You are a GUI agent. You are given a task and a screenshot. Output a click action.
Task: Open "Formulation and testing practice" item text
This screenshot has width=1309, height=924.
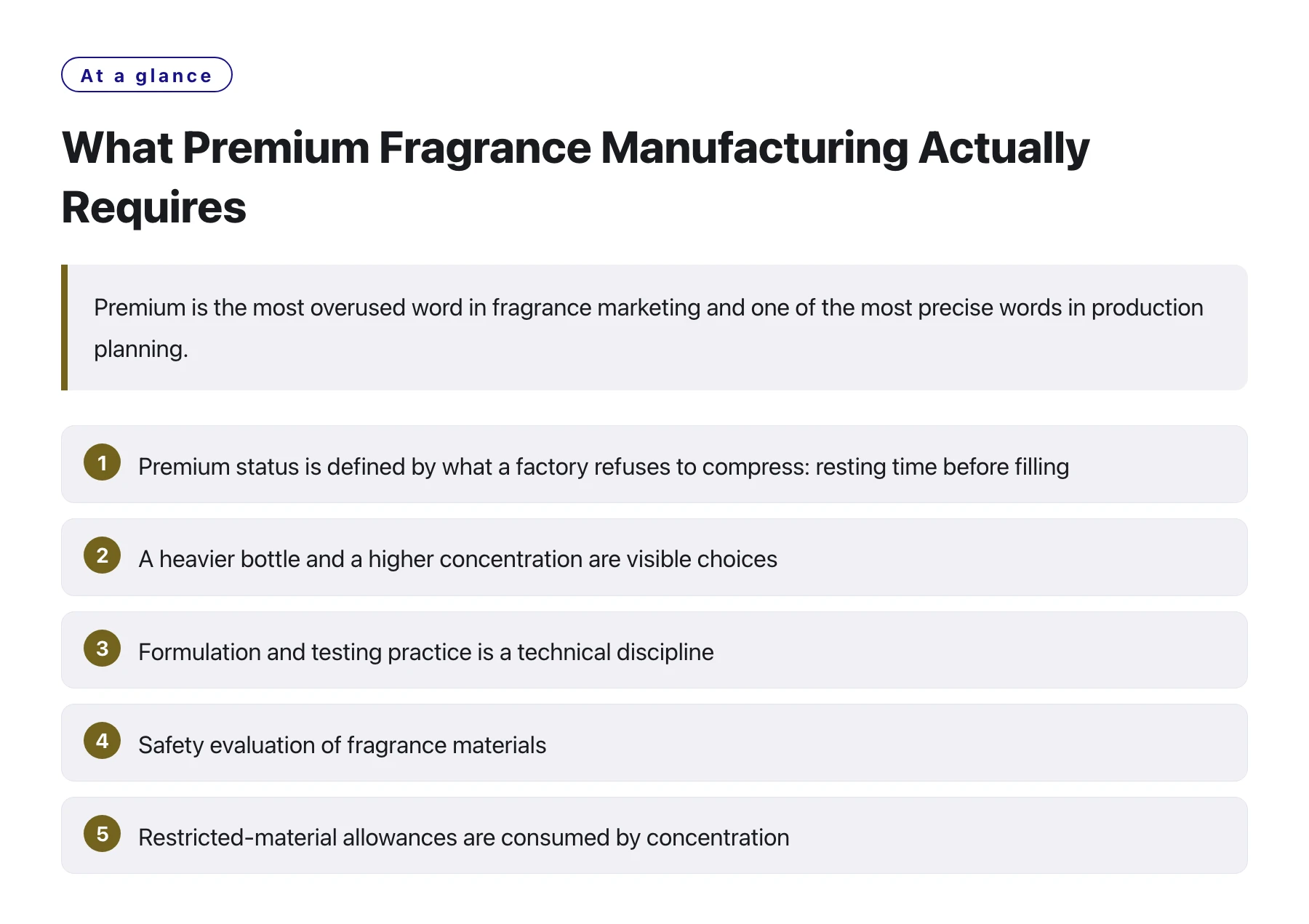click(x=426, y=652)
